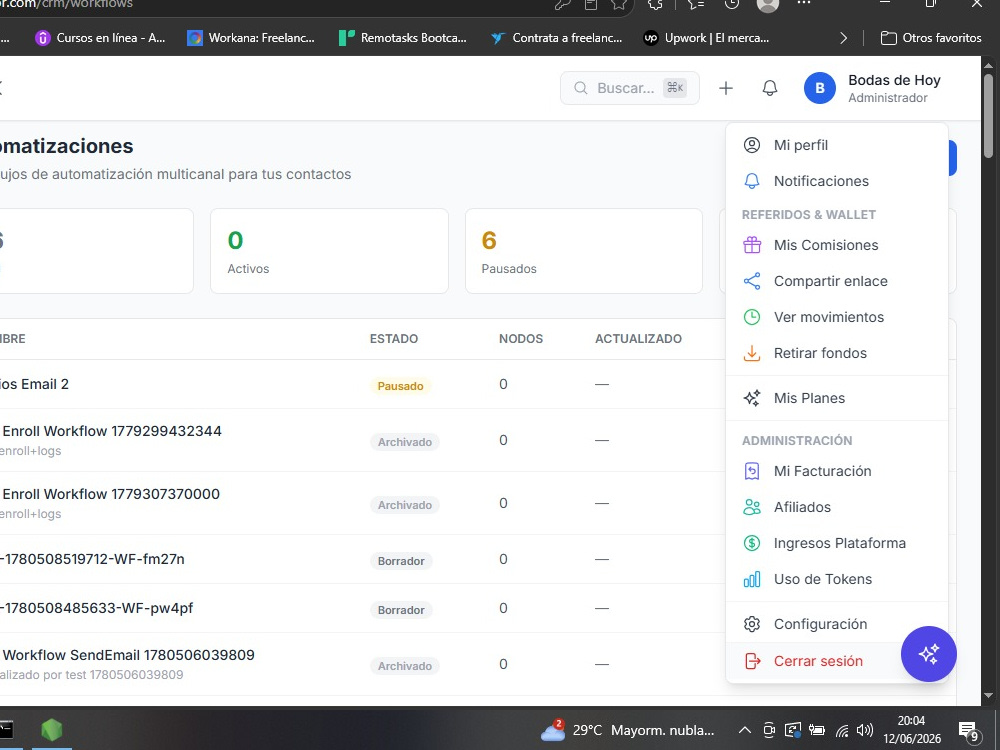Open the Workana bookmark
Viewport: 1000px width, 750px height.
pyautogui.click(x=251, y=38)
